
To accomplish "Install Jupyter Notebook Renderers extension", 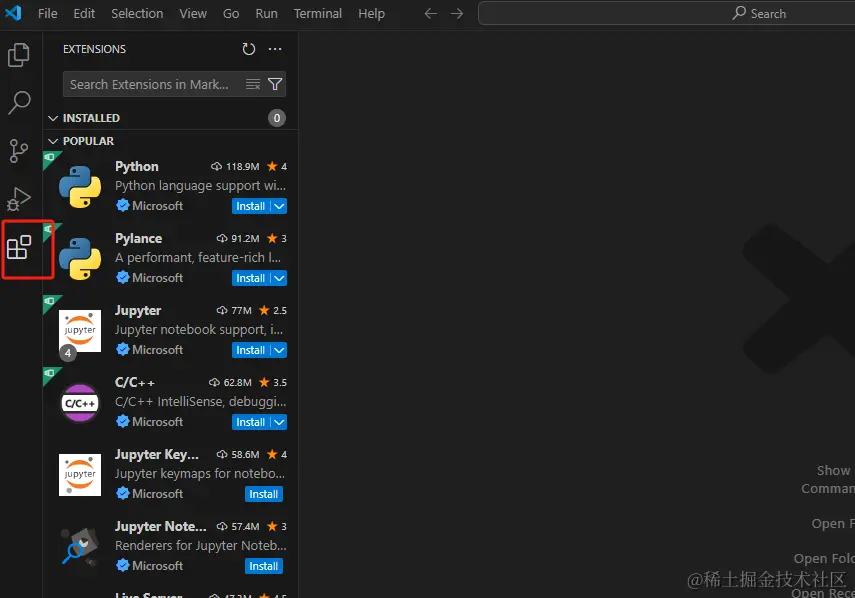I will pos(264,566).
